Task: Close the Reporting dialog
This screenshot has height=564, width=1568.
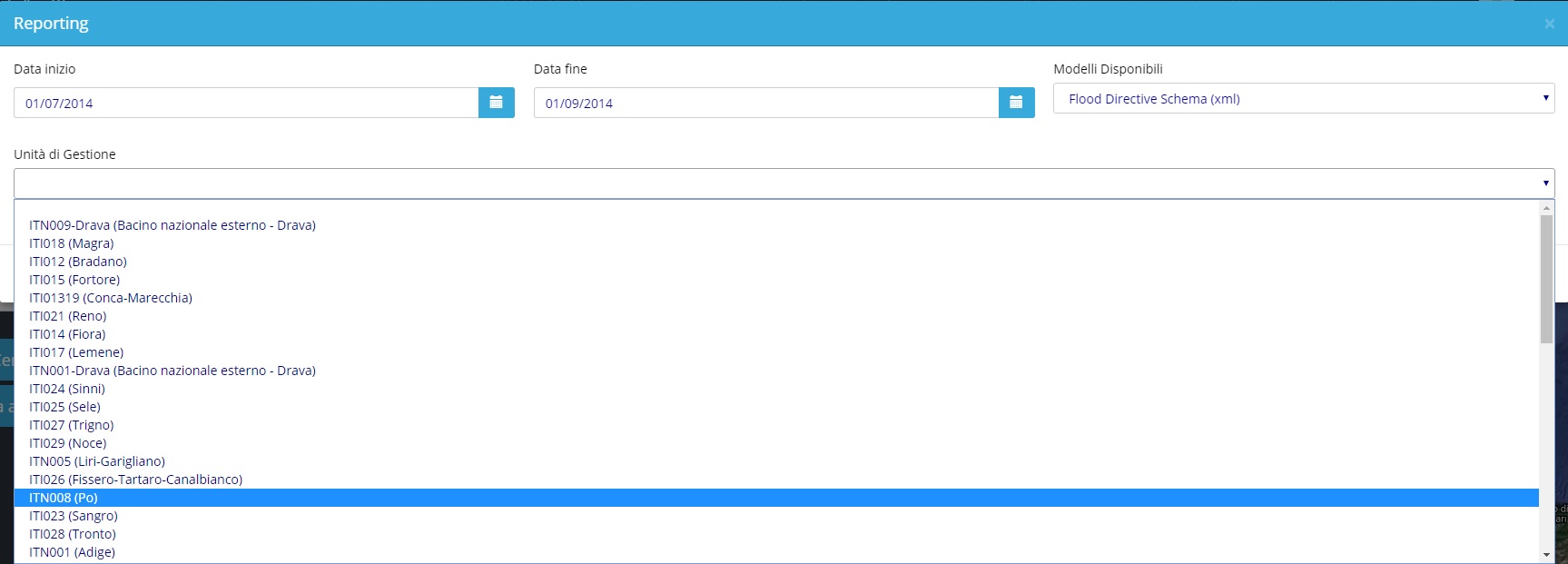Action: pos(1549,24)
